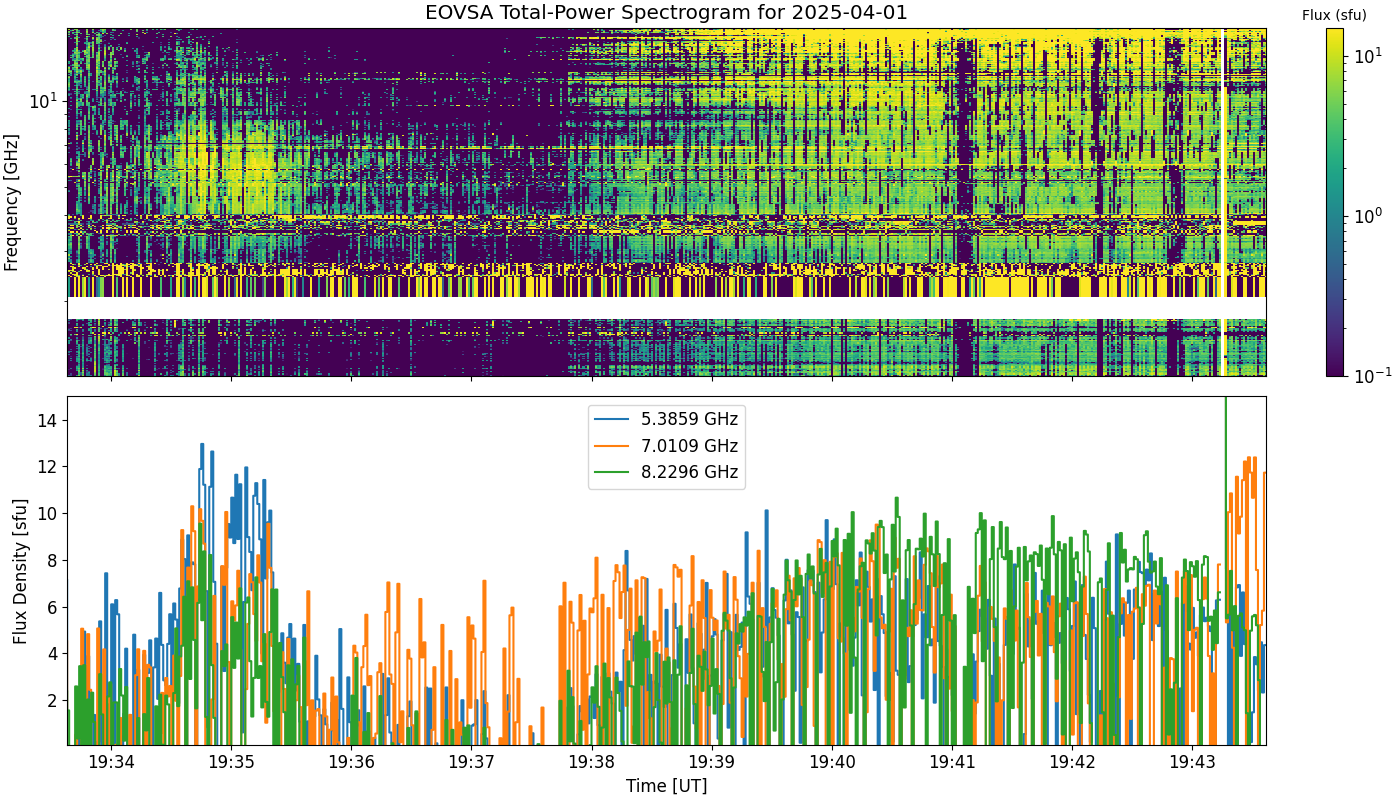This screenshot has width=1400, height=800.
Task: Click the blue peak near 19:35 in lightcurve
Action: 202,446
